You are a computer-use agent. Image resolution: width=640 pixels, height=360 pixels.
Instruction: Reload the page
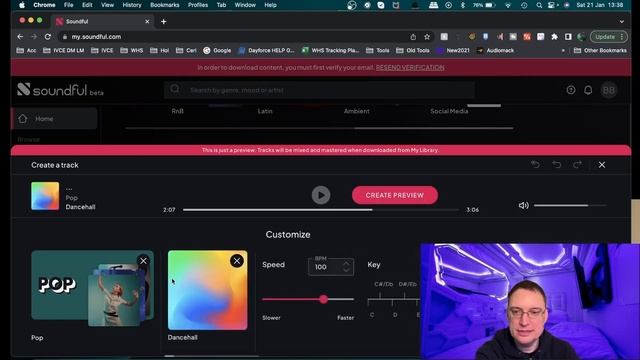point(48,37)
